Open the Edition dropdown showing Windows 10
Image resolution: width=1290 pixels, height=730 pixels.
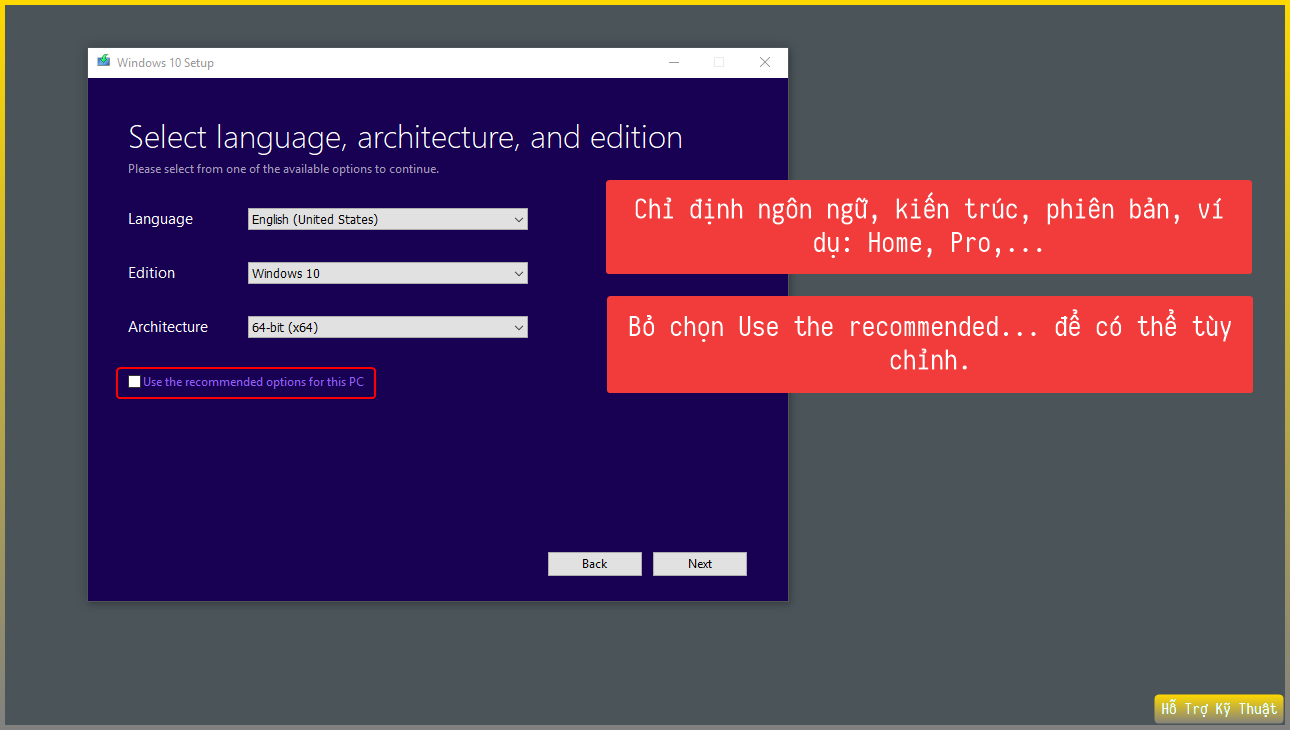pyautogui.click(x=388, y=273)
